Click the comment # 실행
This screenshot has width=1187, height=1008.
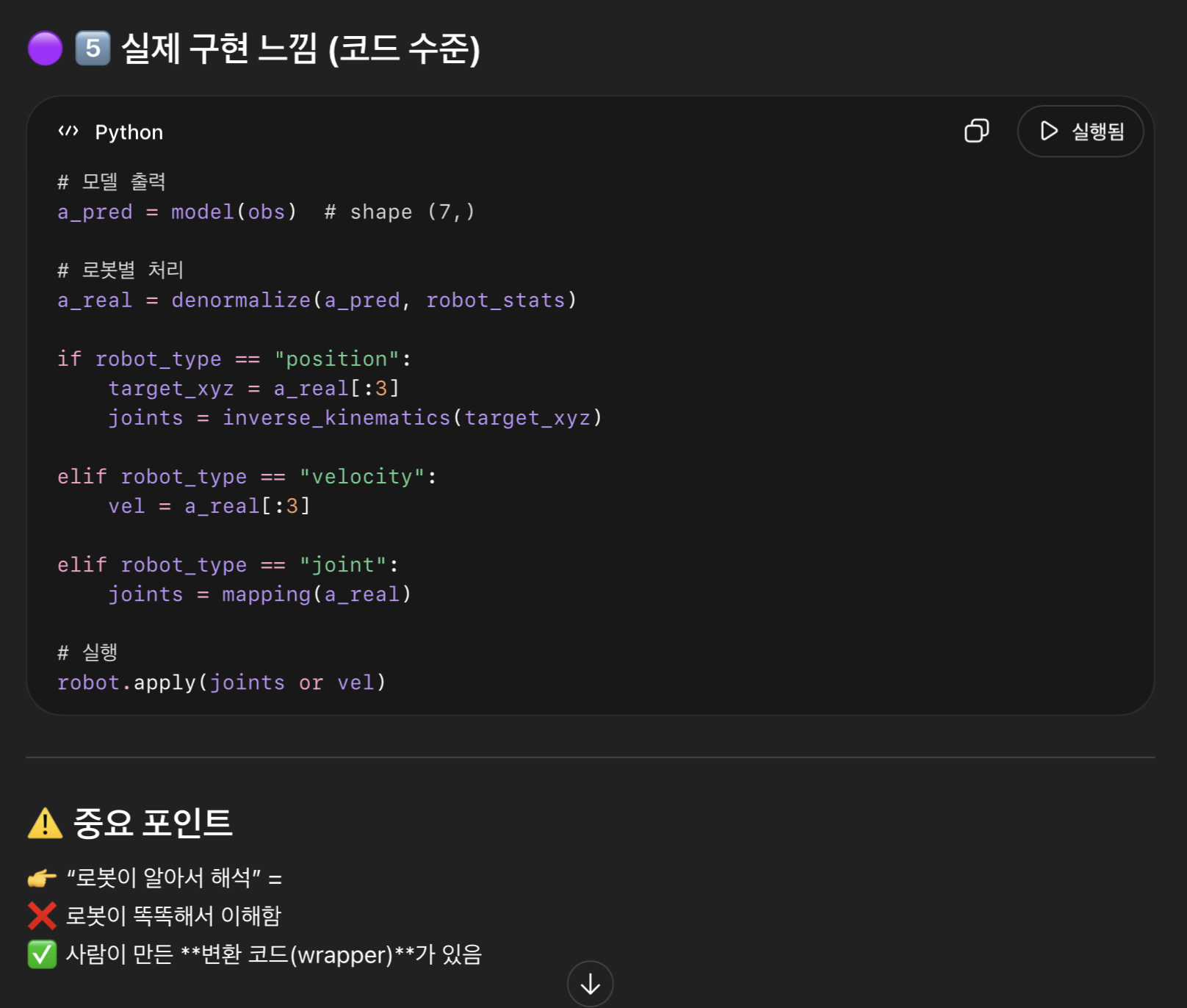coord(87,652)
